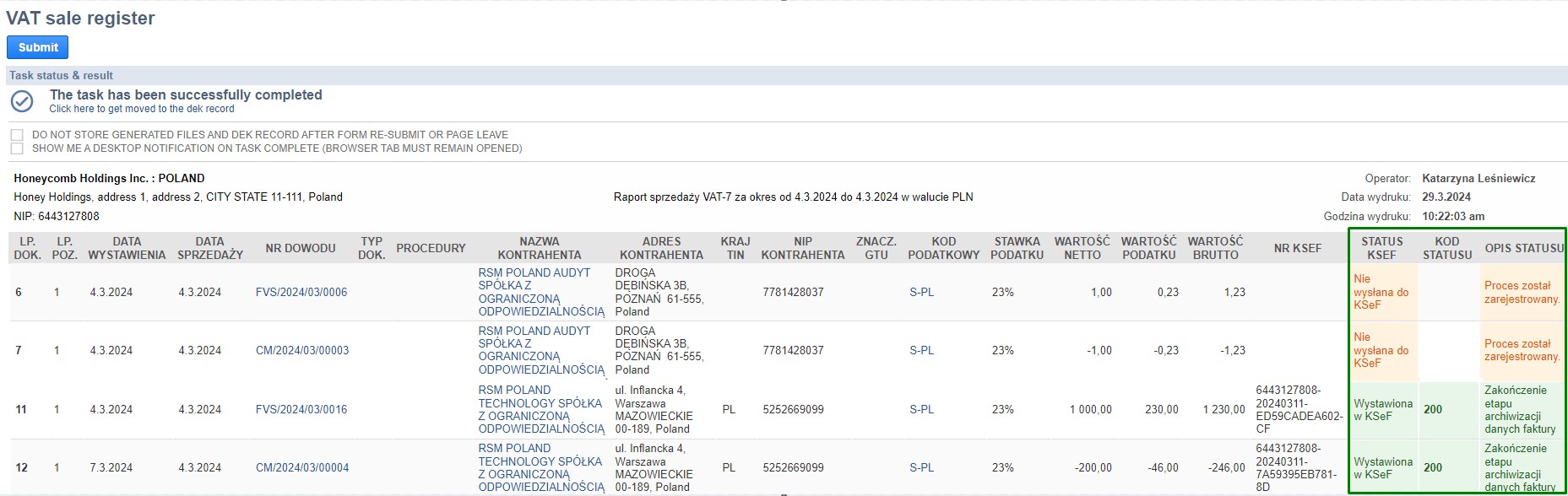
Task: Click the 'NR KSeF' column header
Action: (1298, 248)
